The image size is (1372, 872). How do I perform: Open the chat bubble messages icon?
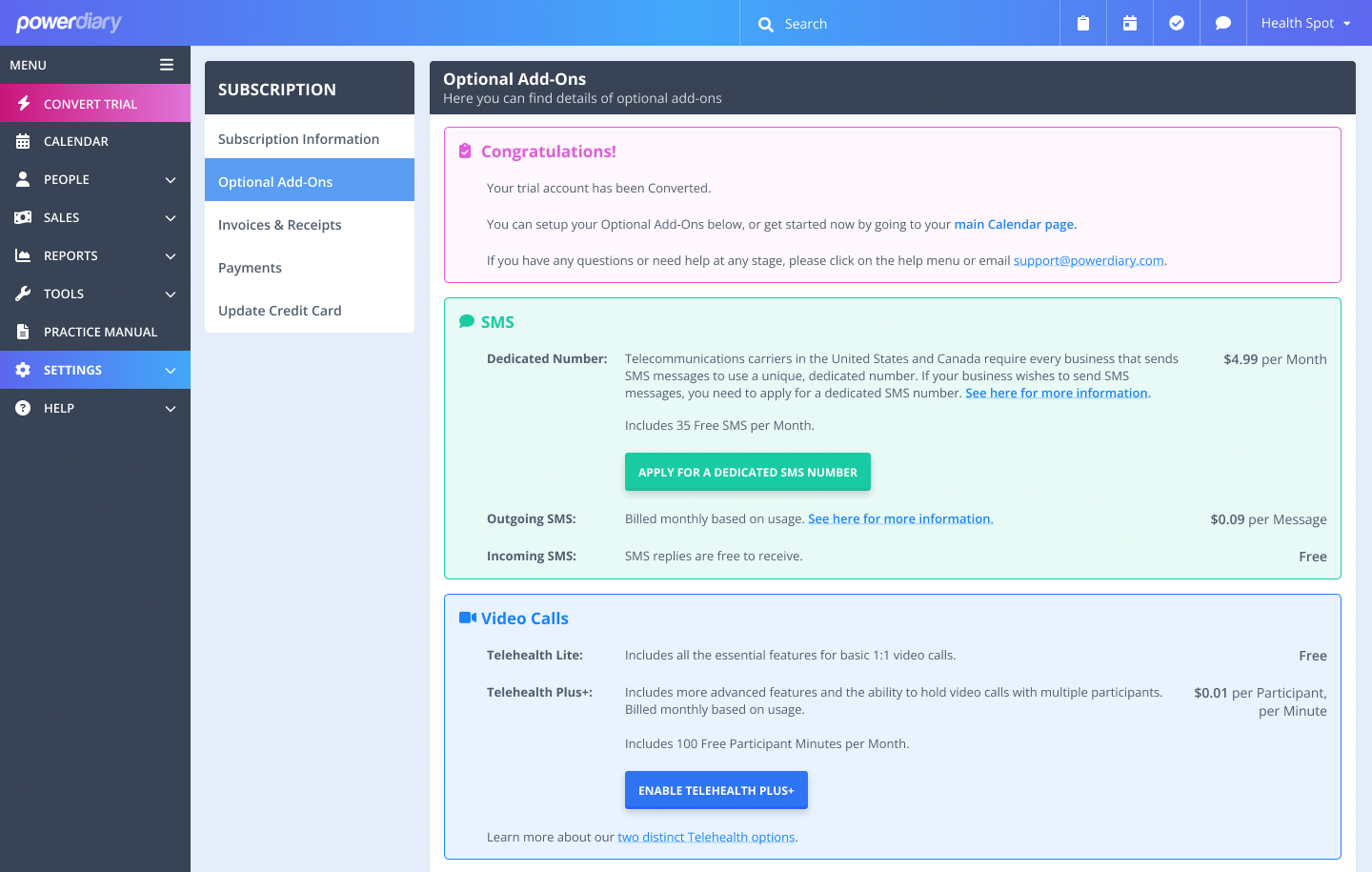(x=1223, y=23)
